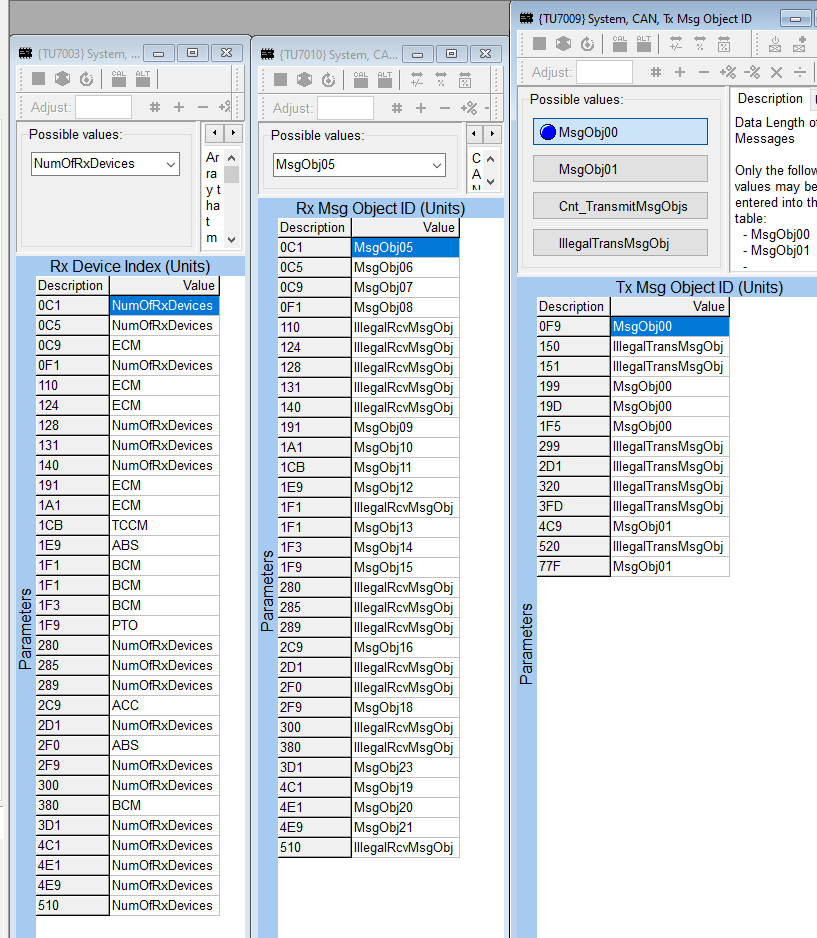Select MsgObj00 possible value in TU7009

620,132
